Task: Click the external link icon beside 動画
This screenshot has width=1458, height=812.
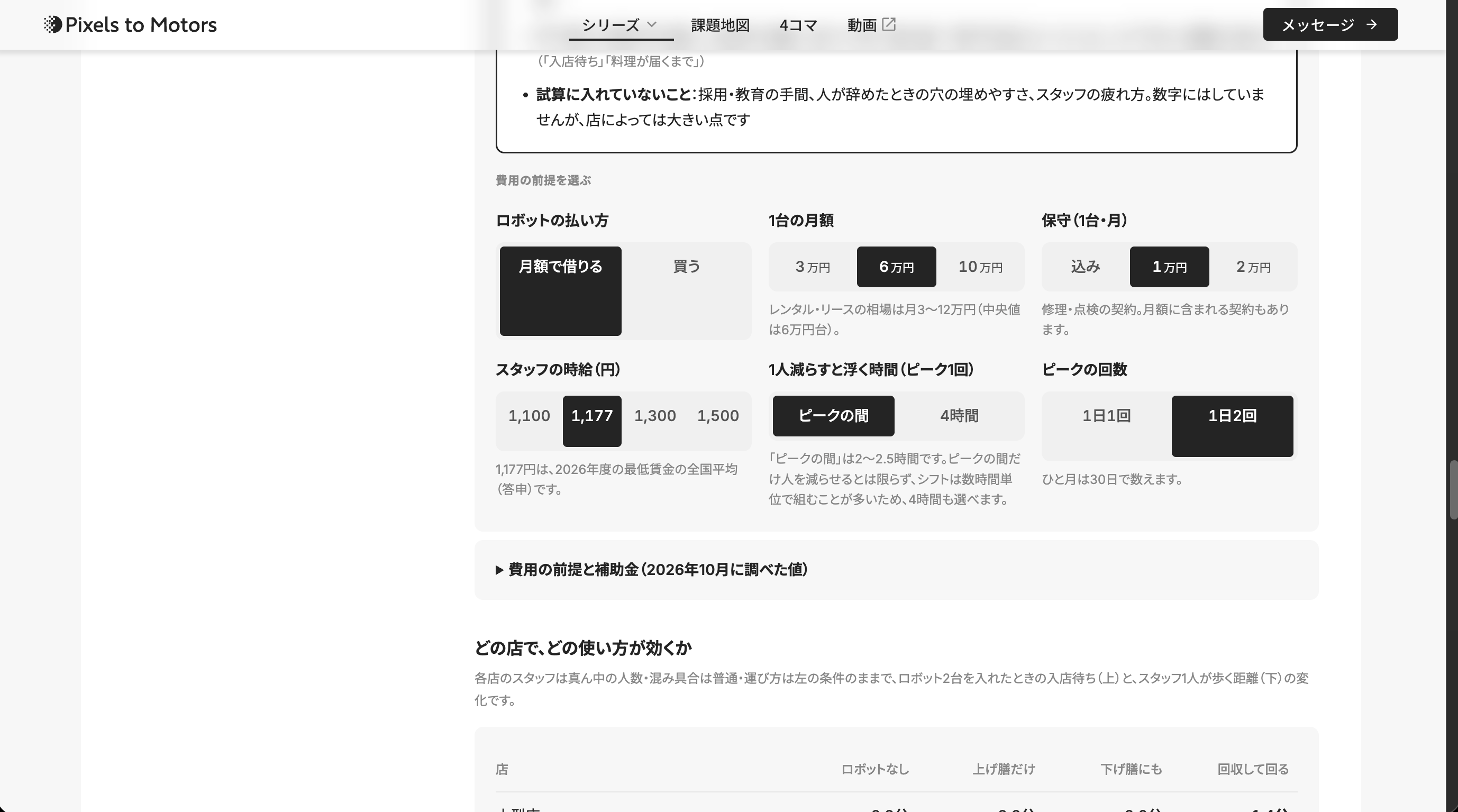Action: point(889,24)
